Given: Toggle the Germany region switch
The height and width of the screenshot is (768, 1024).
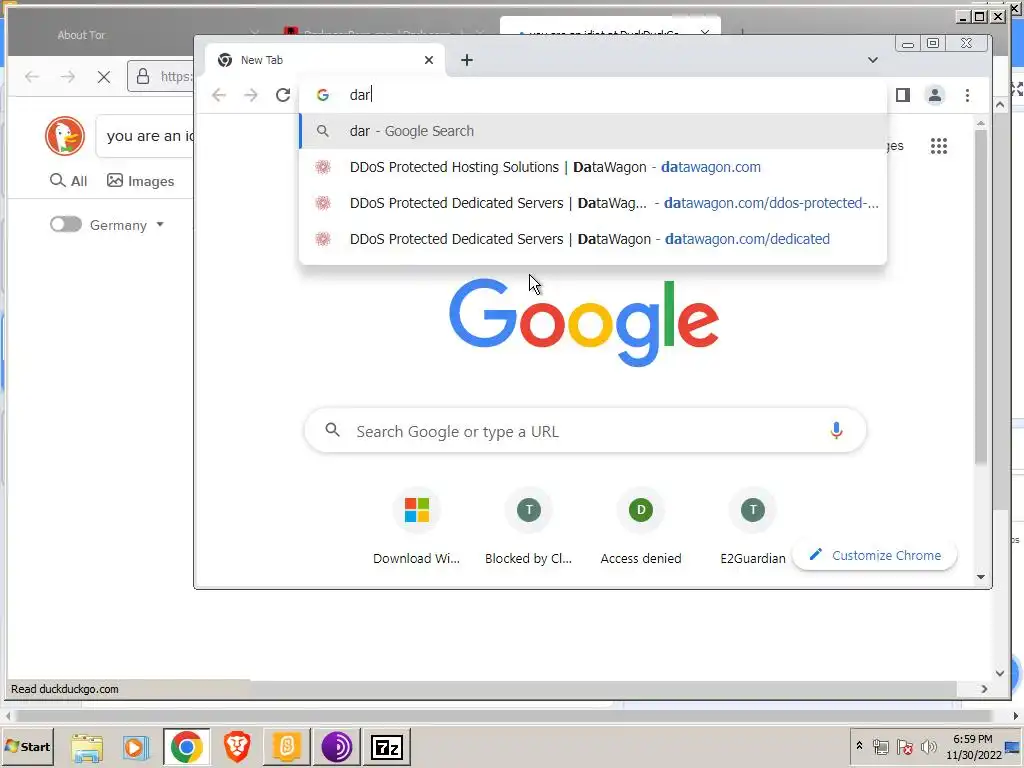Looking at the screenshot, I should tap(65, 225).
